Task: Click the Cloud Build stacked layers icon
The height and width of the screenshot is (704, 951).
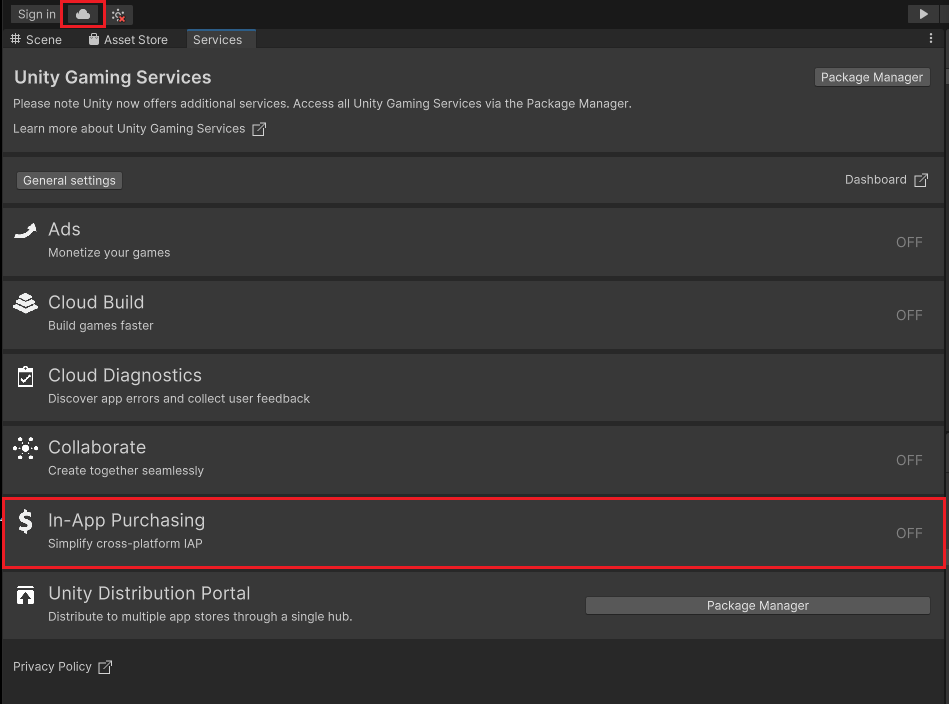Action: point(25,303)
